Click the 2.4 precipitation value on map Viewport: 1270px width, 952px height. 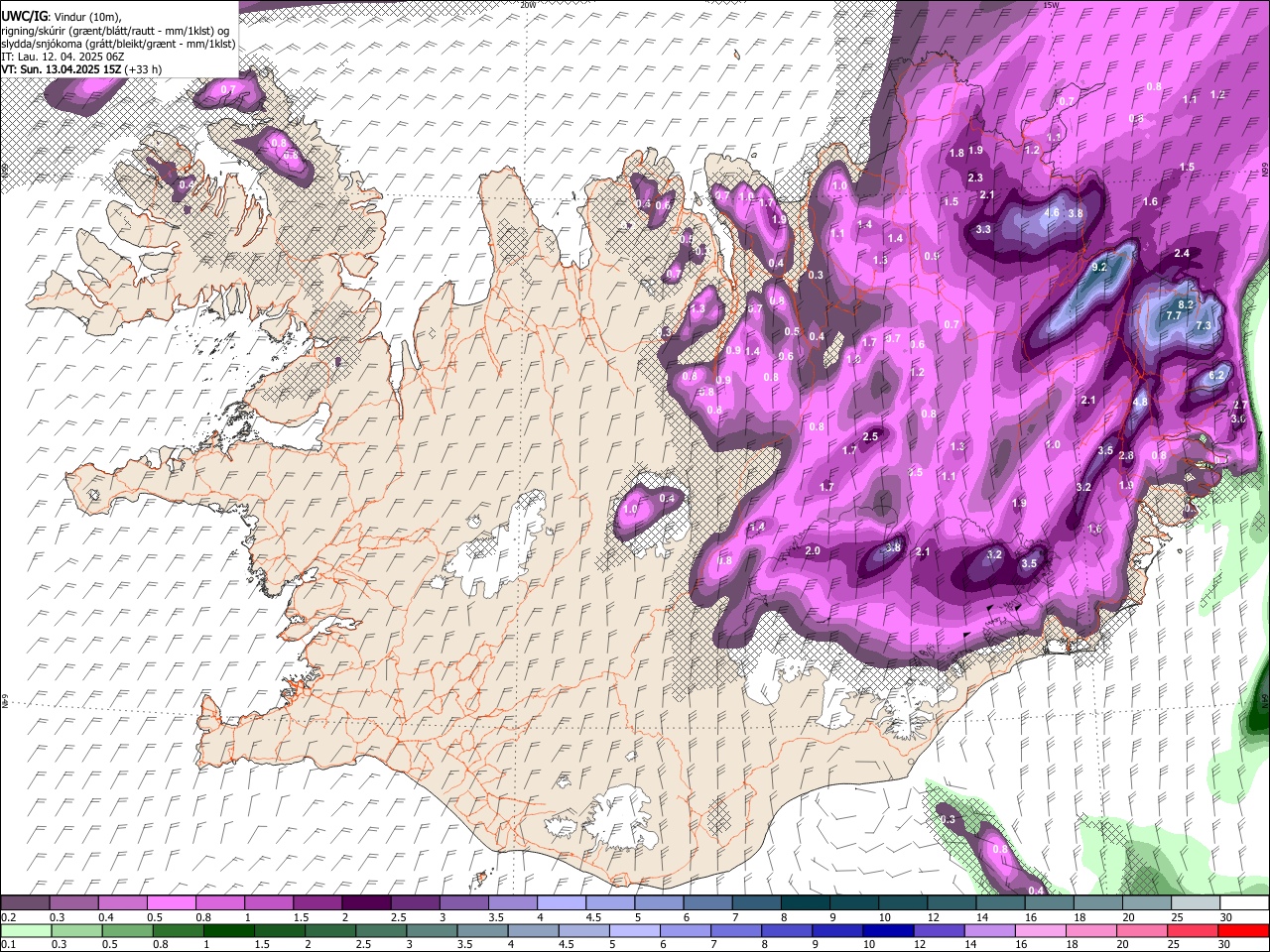pos(1182,254)
